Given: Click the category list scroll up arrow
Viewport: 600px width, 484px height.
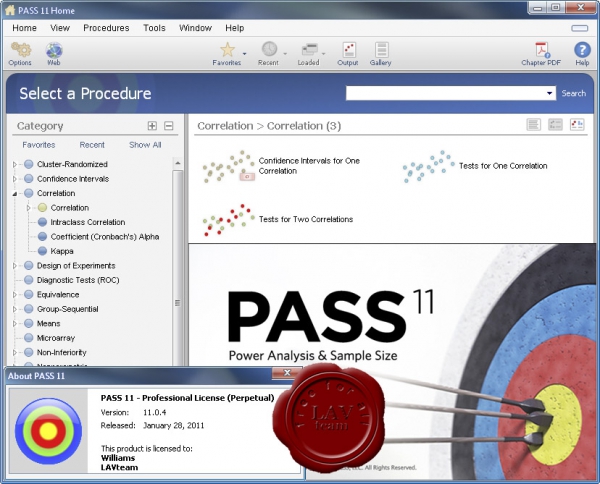Looking at the screenshot, I should 178,163.
